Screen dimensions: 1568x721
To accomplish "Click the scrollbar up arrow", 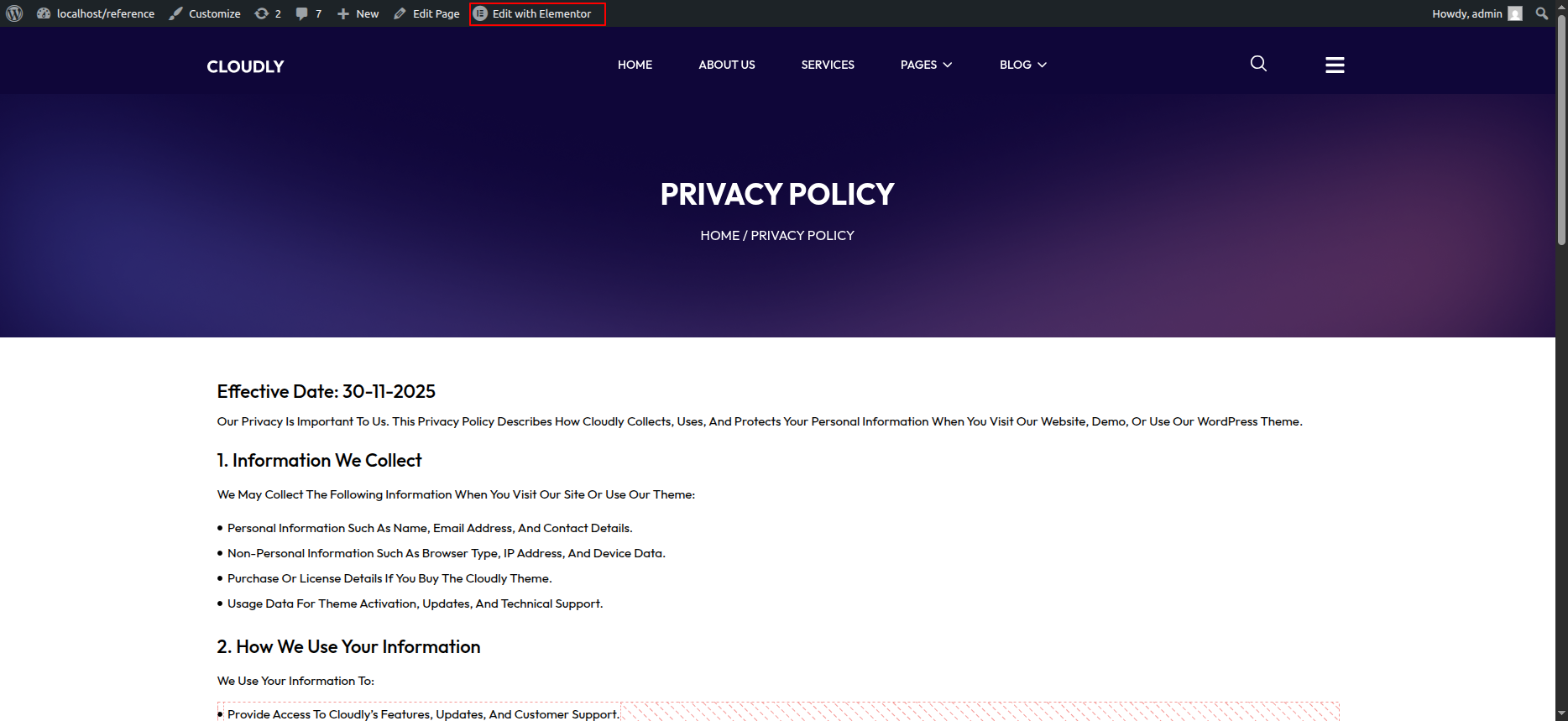I will [1561, 6].
